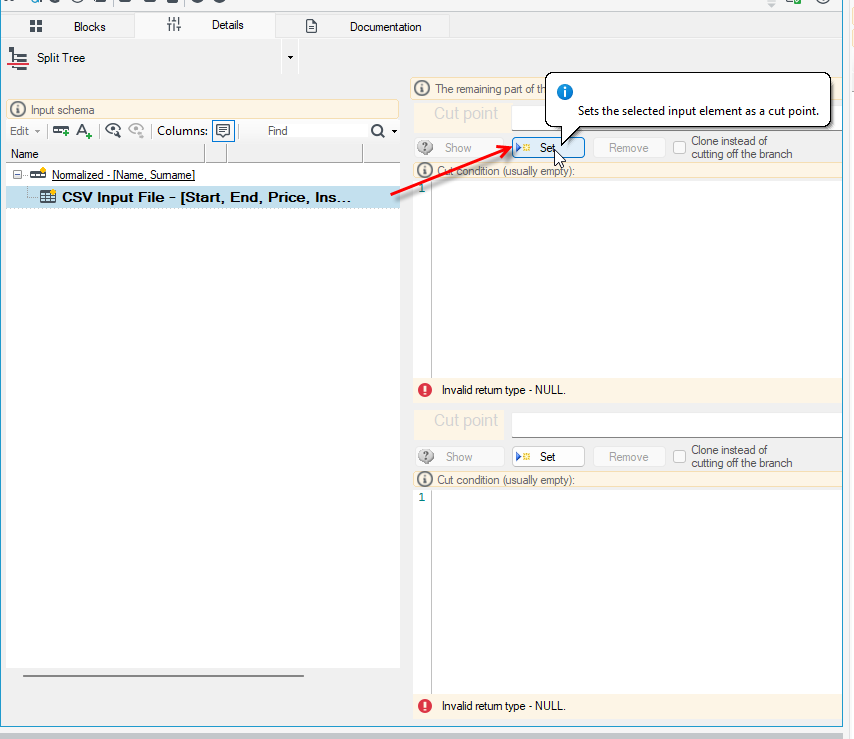The width and height of the screenshot is (854, 739).
Task: Open the Edit dropdown menu
Action: click(x=25, y=131)
